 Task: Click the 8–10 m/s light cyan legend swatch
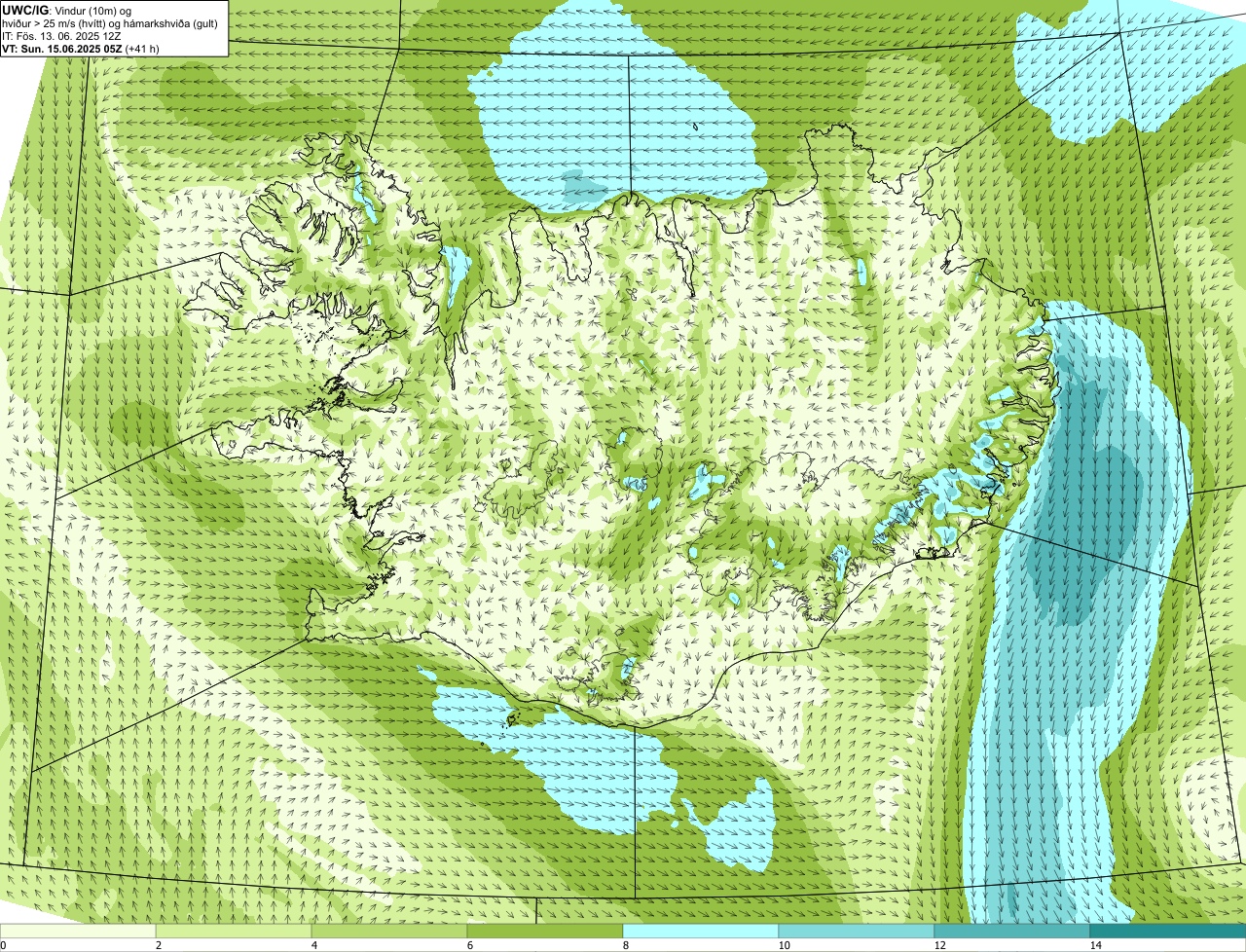(x=701, y=932)
